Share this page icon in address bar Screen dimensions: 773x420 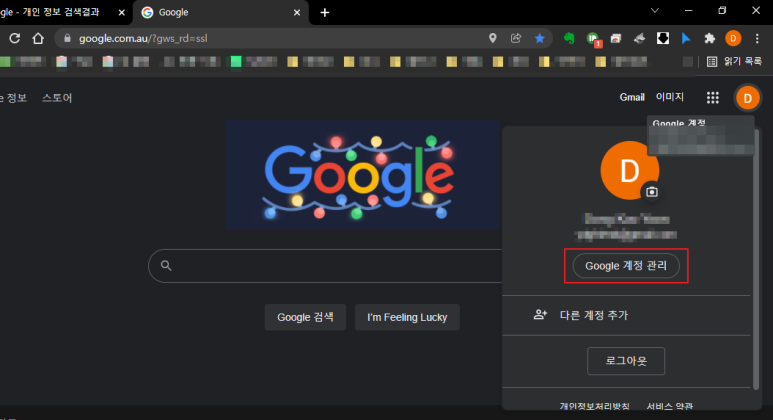[x=516, y=38]
